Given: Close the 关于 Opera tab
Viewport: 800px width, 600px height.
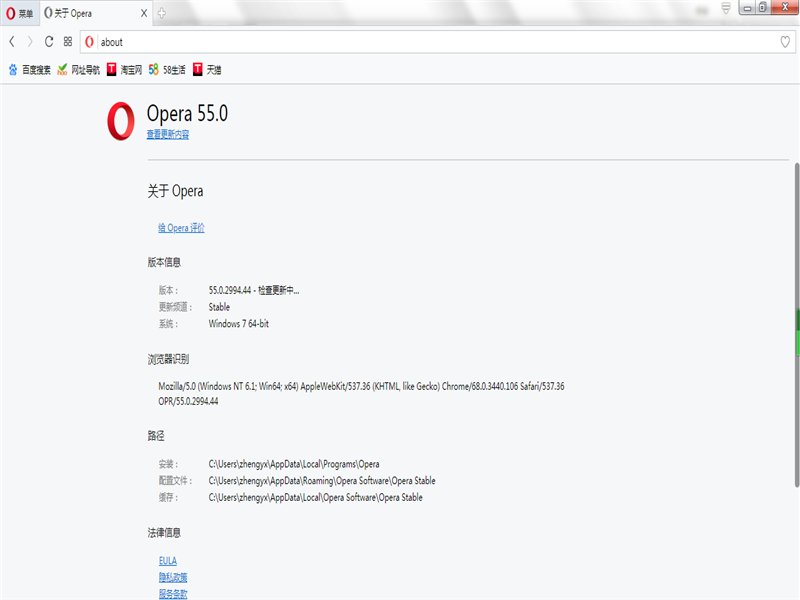Looking at the screenshot, I should click(144, 13).
